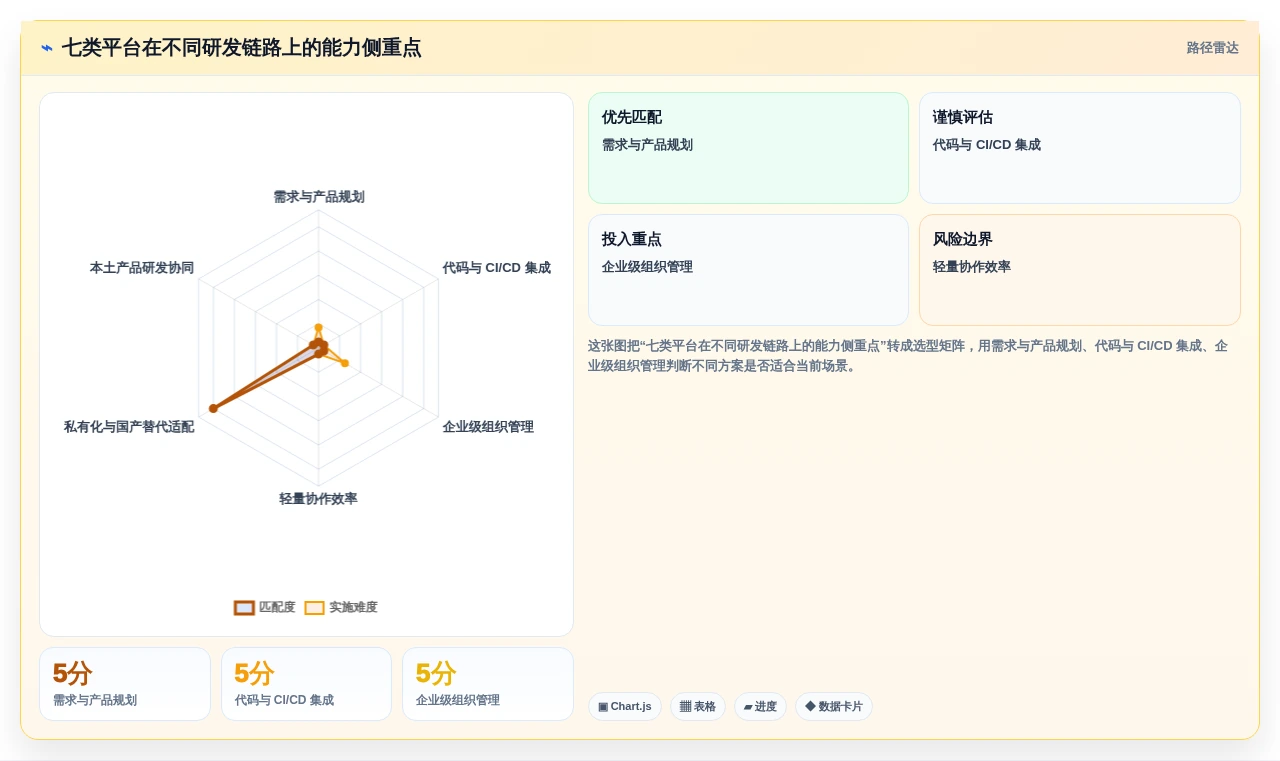
Task: Click the 需求与产品规划 radar axis label
Action: coord(319,197)
